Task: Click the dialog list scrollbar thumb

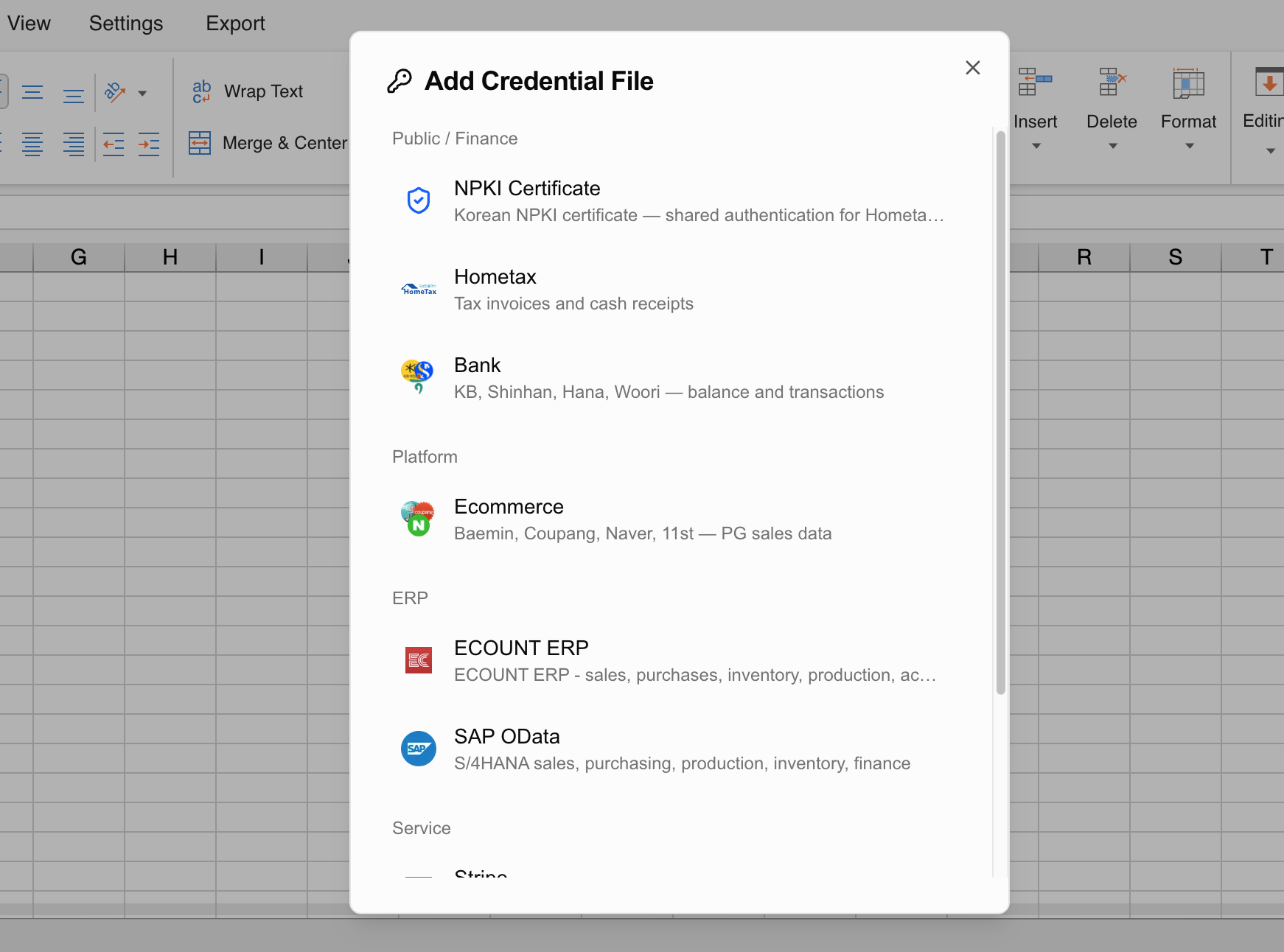Action: (1001, 413)
